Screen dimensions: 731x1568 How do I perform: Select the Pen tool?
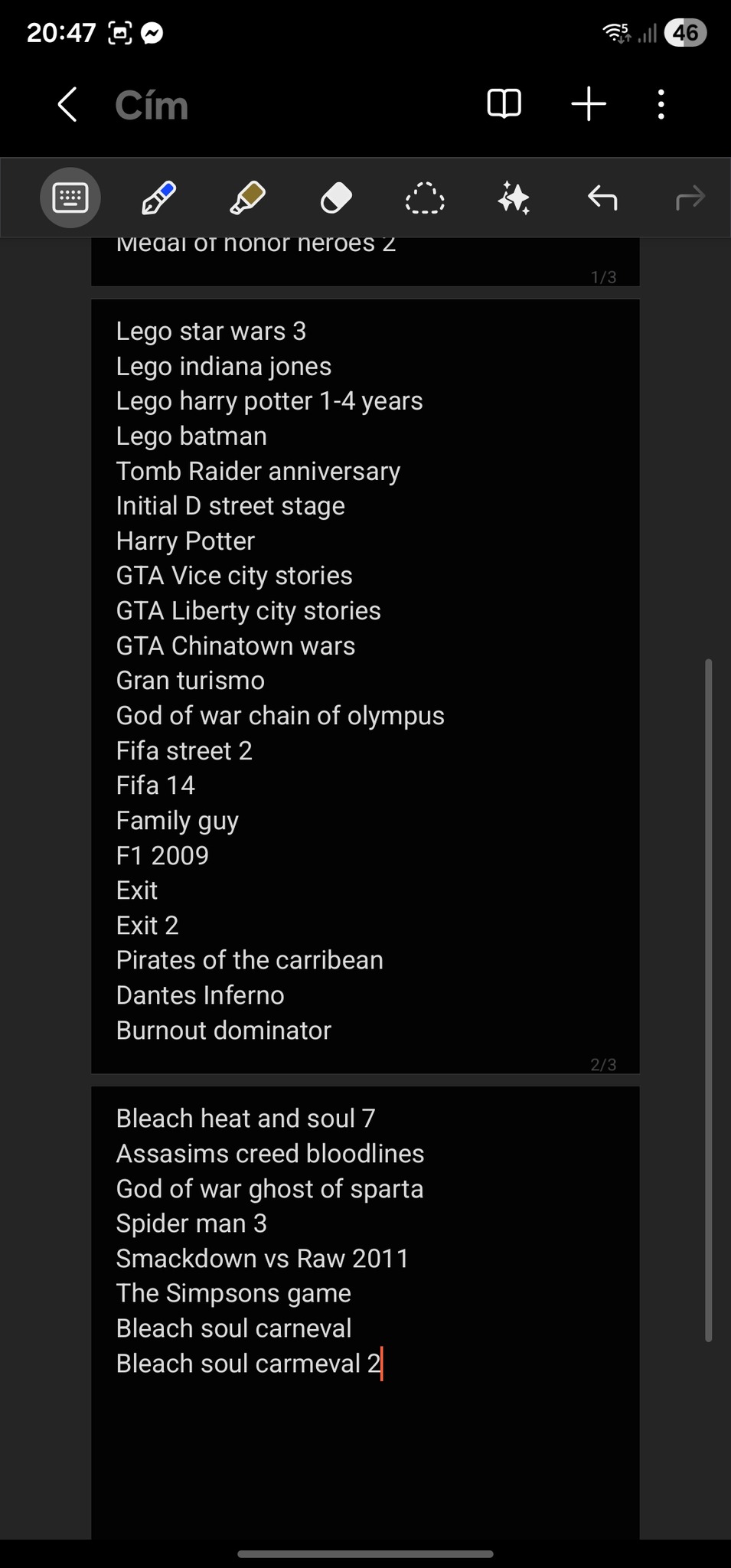[158, 198]
